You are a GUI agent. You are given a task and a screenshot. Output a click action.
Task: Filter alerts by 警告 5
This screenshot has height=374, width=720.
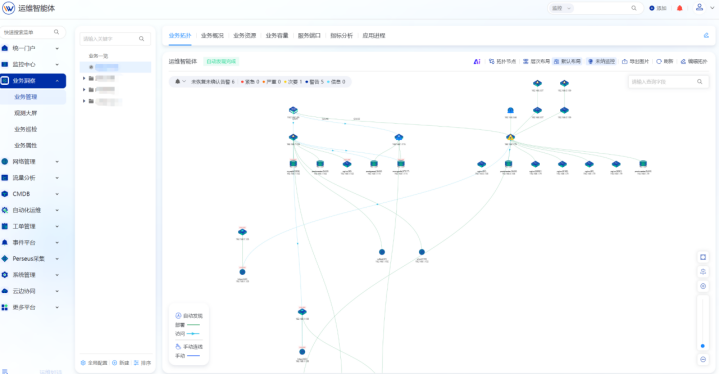[315, 82]
